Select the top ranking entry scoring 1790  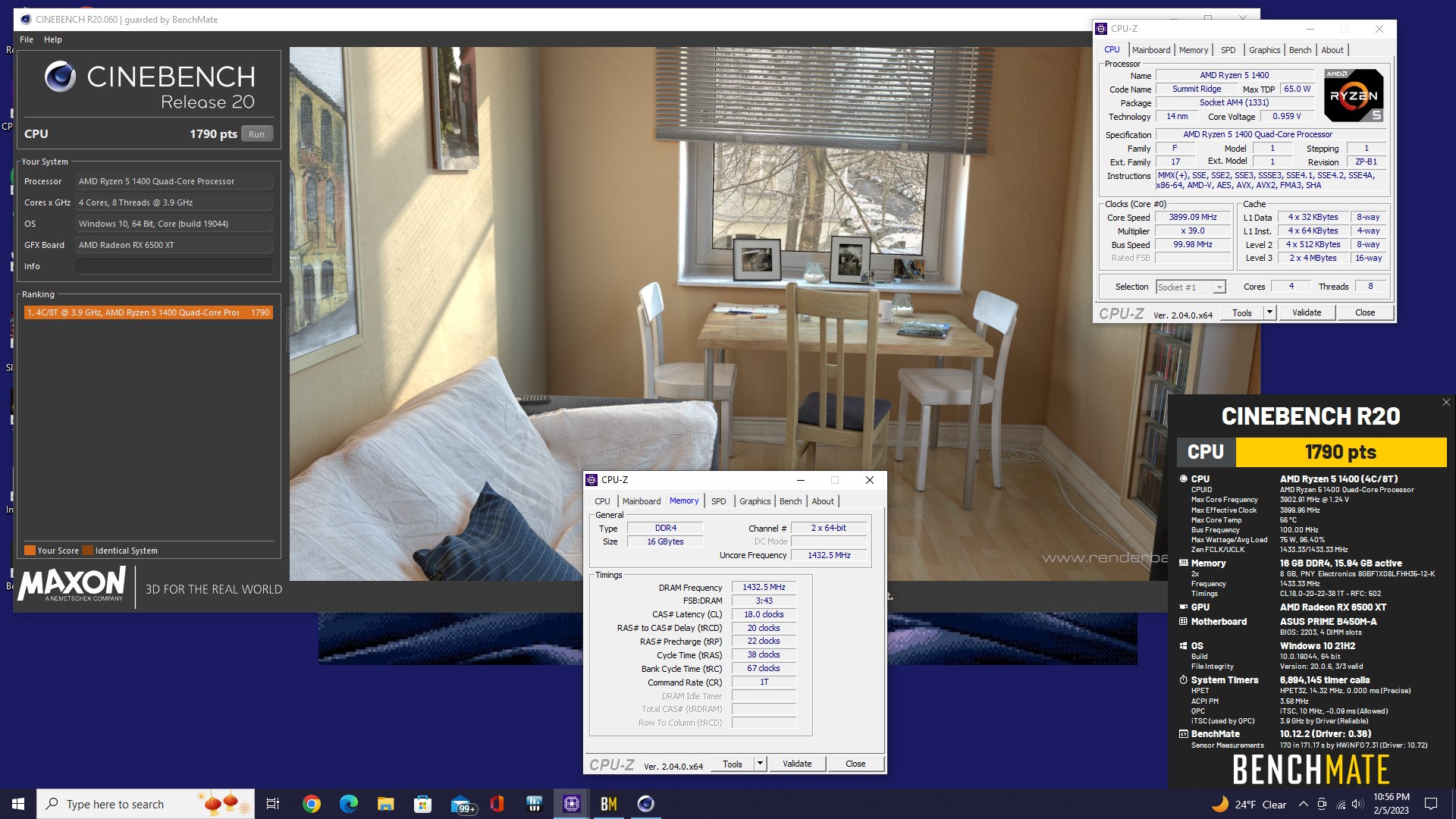(x=148, y=312)
